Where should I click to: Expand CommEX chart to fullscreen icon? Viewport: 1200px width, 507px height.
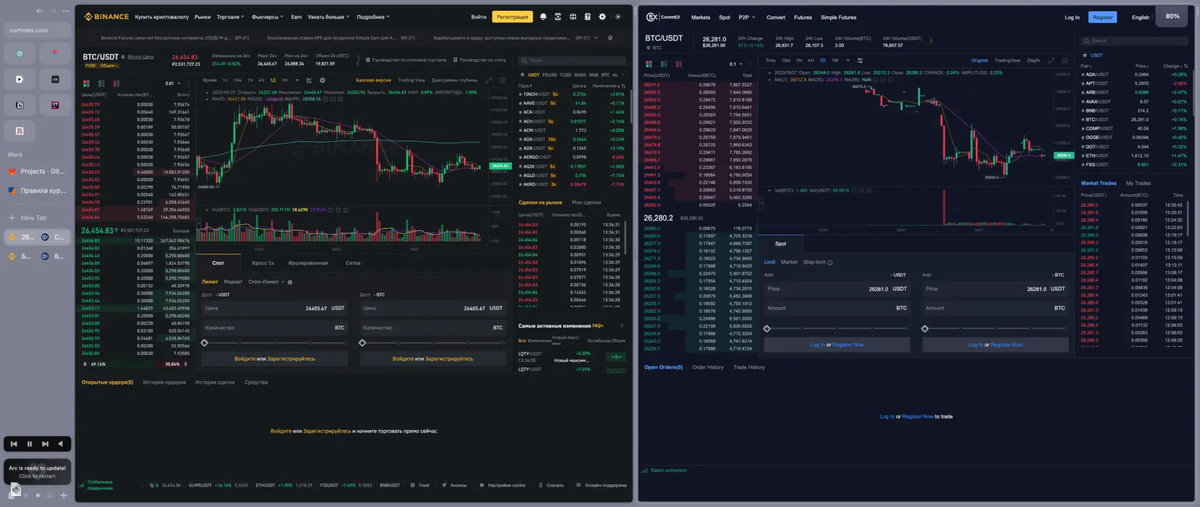(1051, 60)
